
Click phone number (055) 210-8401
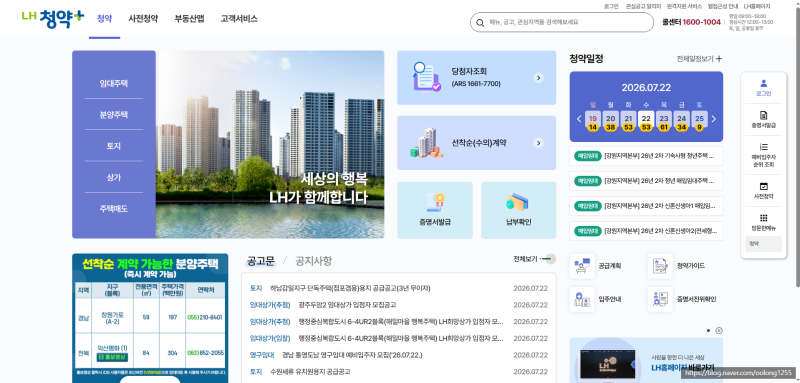coord(205,317)
